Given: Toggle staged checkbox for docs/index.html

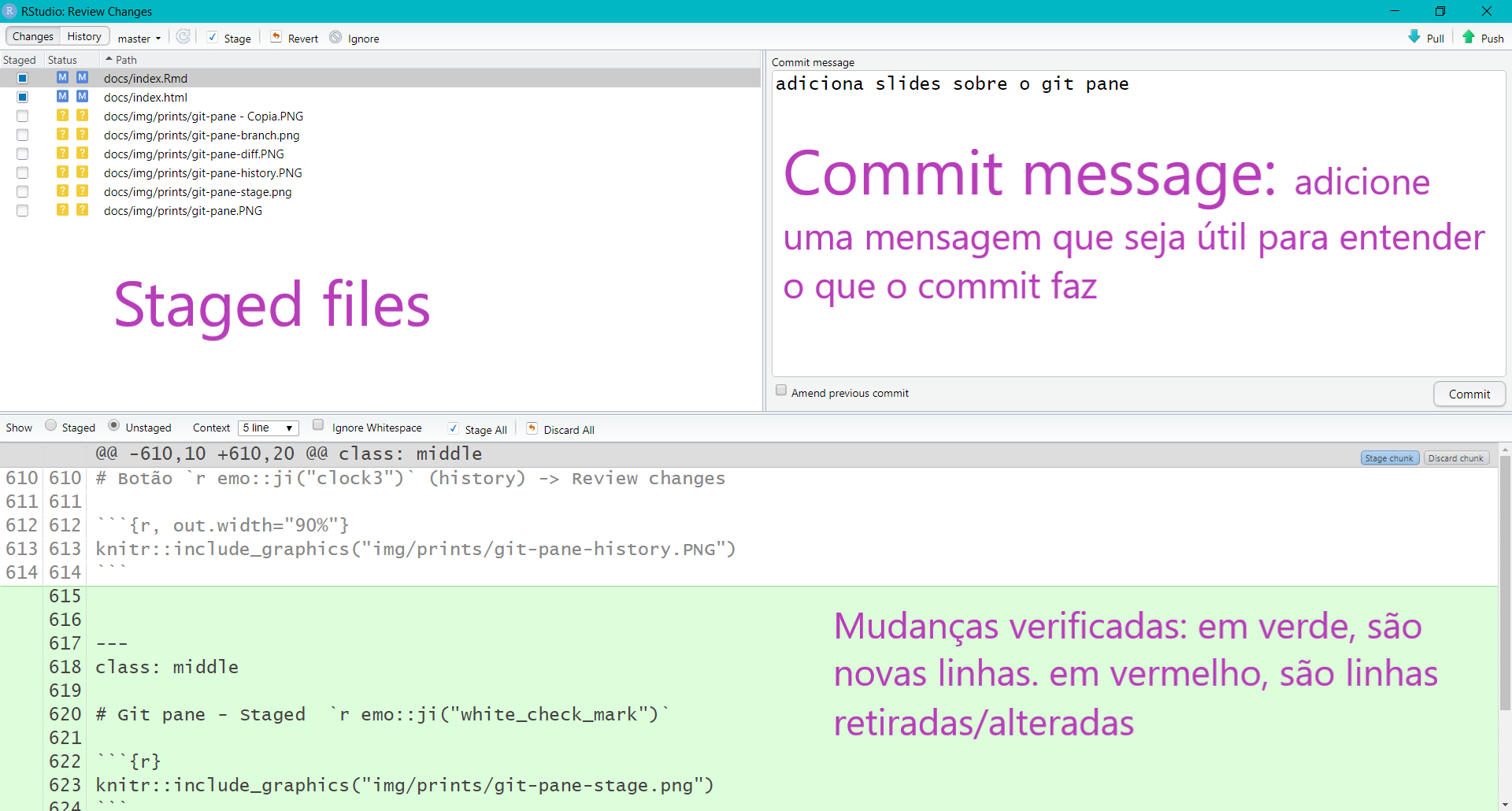Looking at the screenshot, I should (x=22, y=97).
